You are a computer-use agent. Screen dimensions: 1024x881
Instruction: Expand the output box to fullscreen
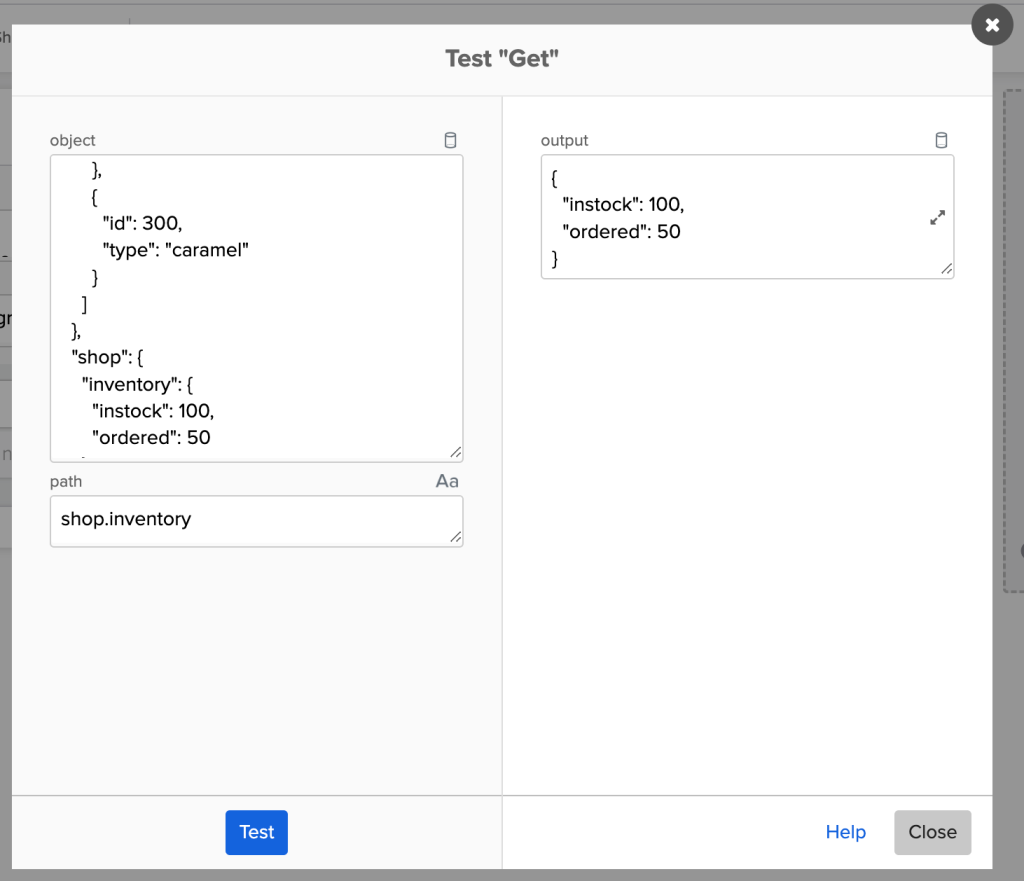(x=937, y=217)
